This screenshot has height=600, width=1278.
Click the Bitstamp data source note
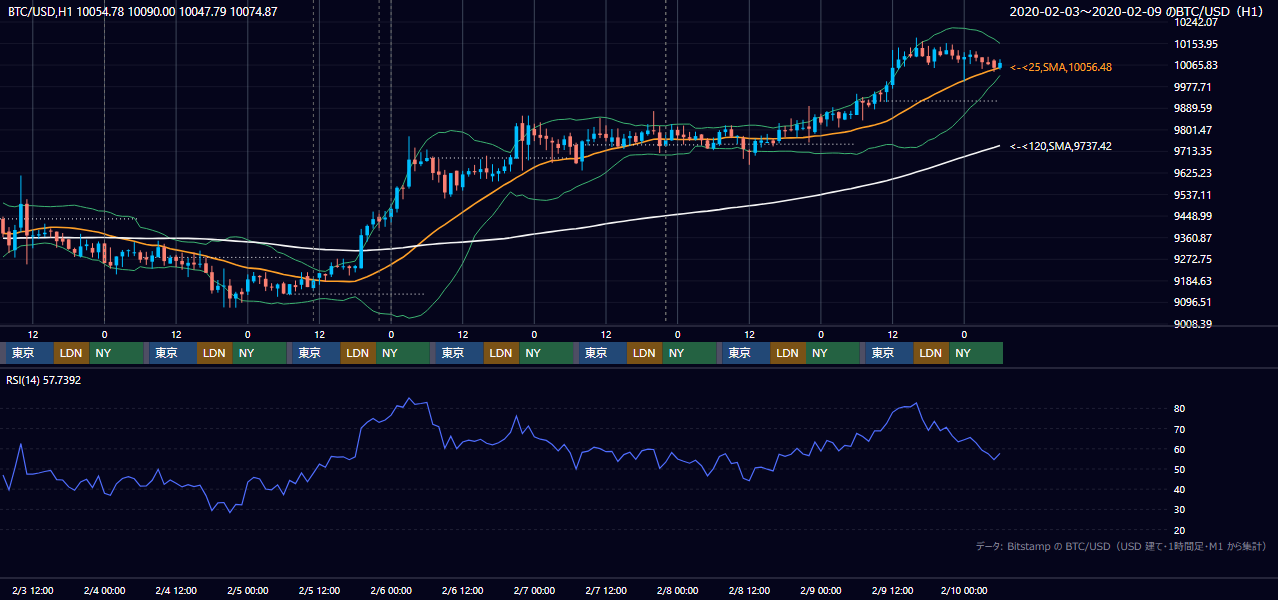1121,546
